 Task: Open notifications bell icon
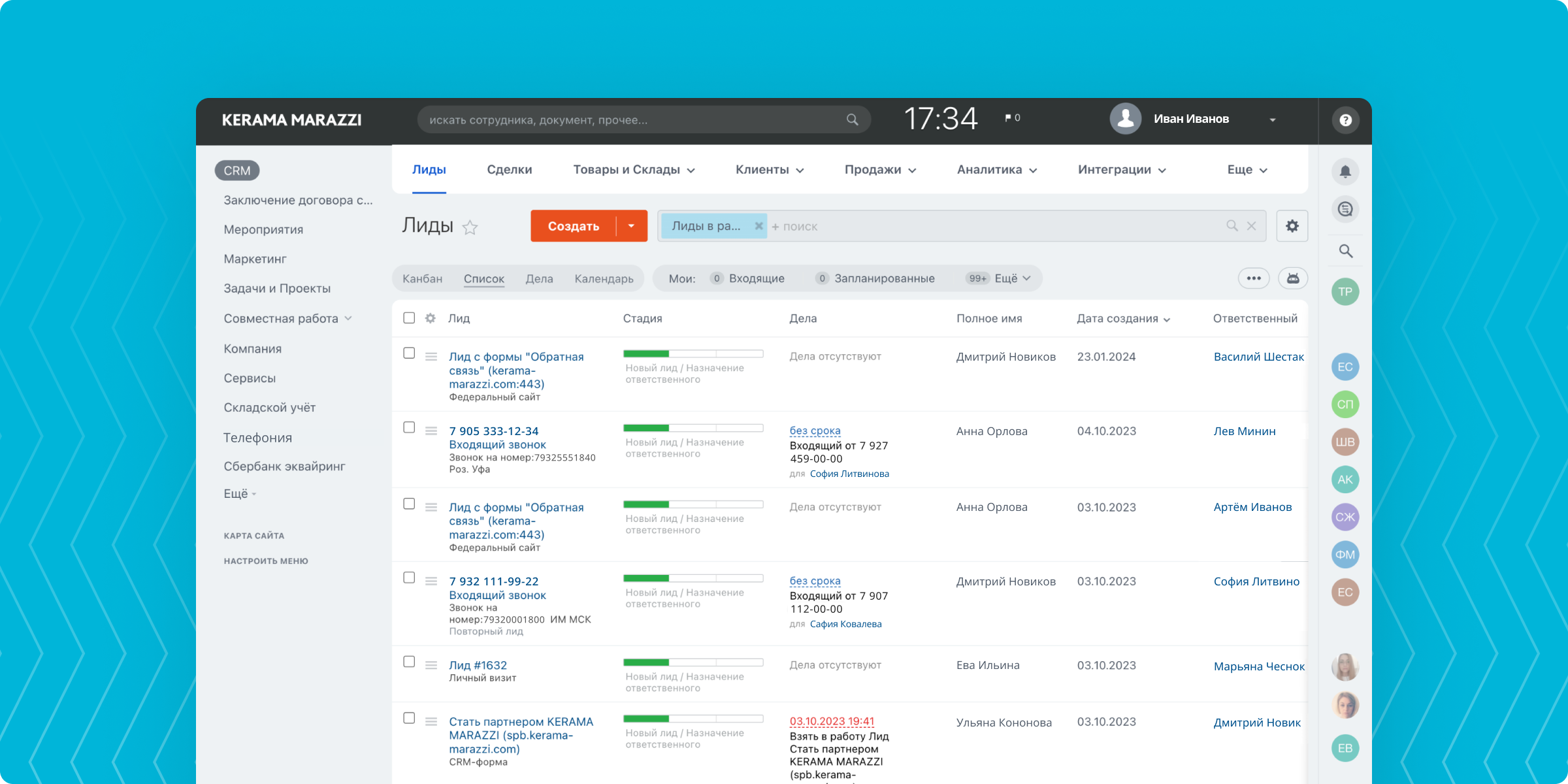tap(1345, 172)
